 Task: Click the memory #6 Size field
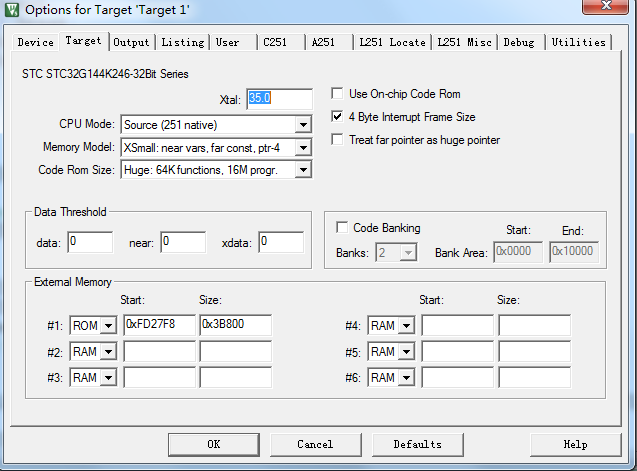tap(535, 377)
